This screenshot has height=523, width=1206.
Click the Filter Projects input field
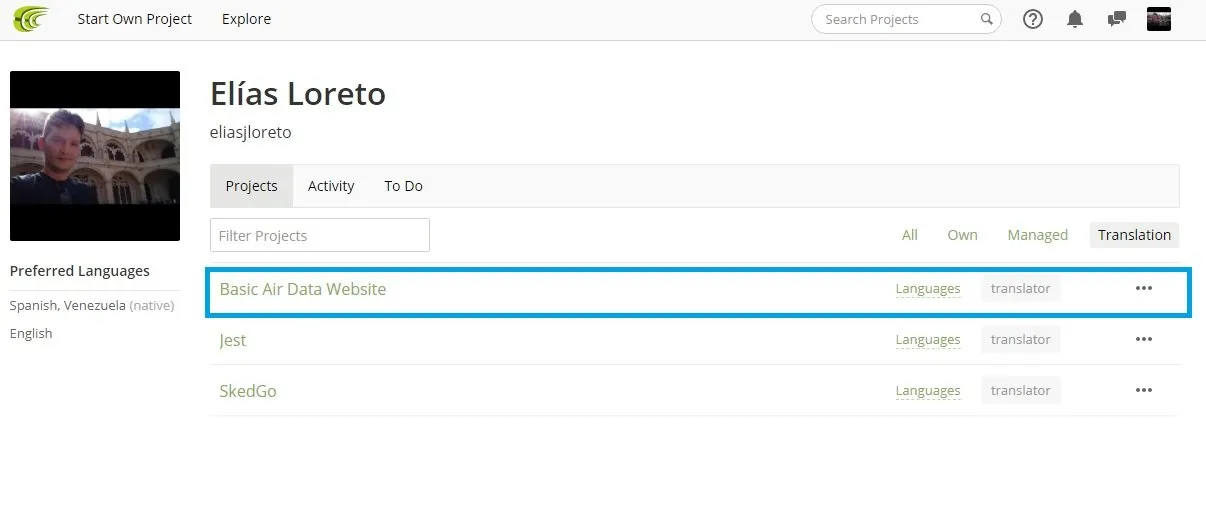point(320,235)
